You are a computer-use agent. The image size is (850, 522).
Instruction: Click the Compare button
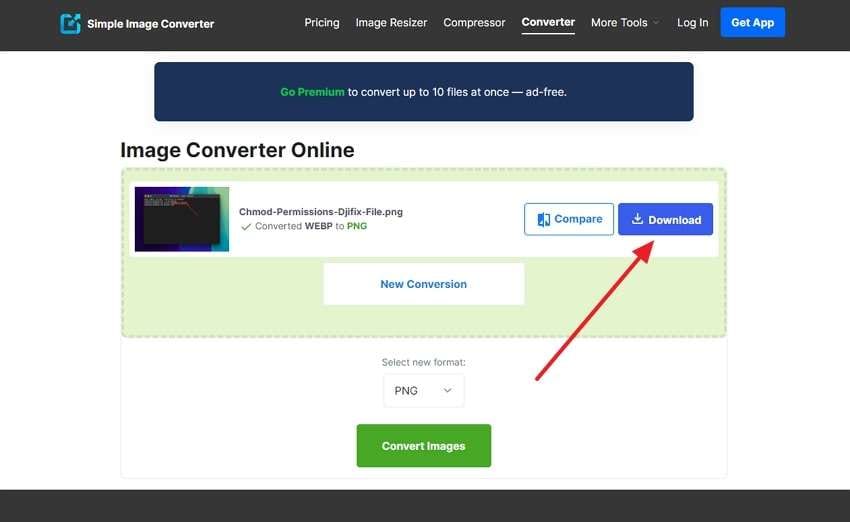(569, 219)
